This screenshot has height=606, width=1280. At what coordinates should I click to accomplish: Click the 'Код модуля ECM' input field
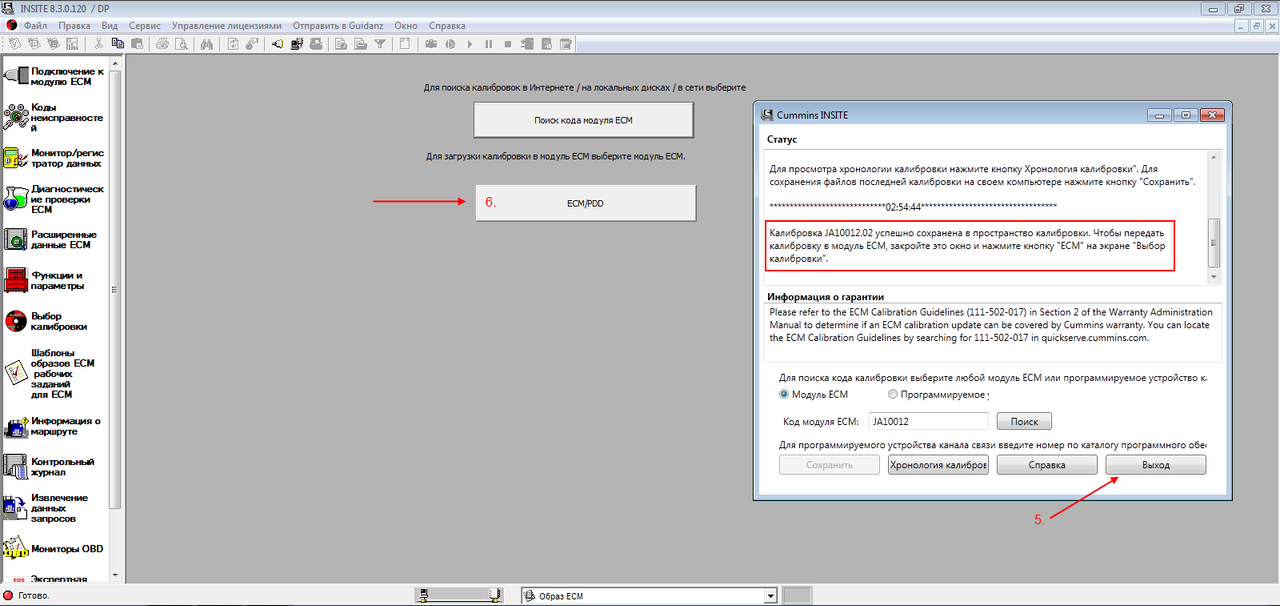[928, 422]
